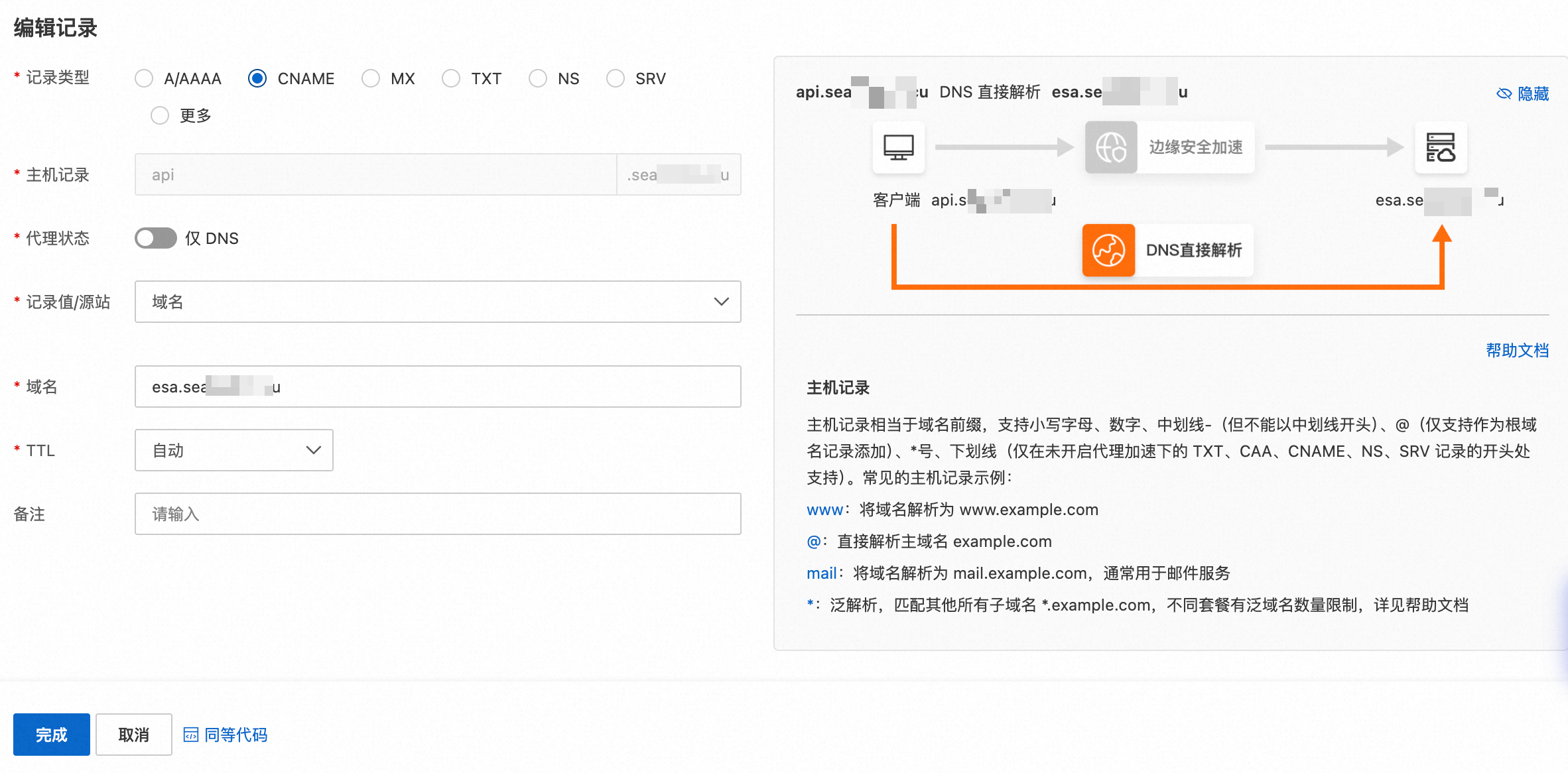The width and height of the screenshot is (1568, 773).
Task: Choose the SRV record type option
Action: 616,79
